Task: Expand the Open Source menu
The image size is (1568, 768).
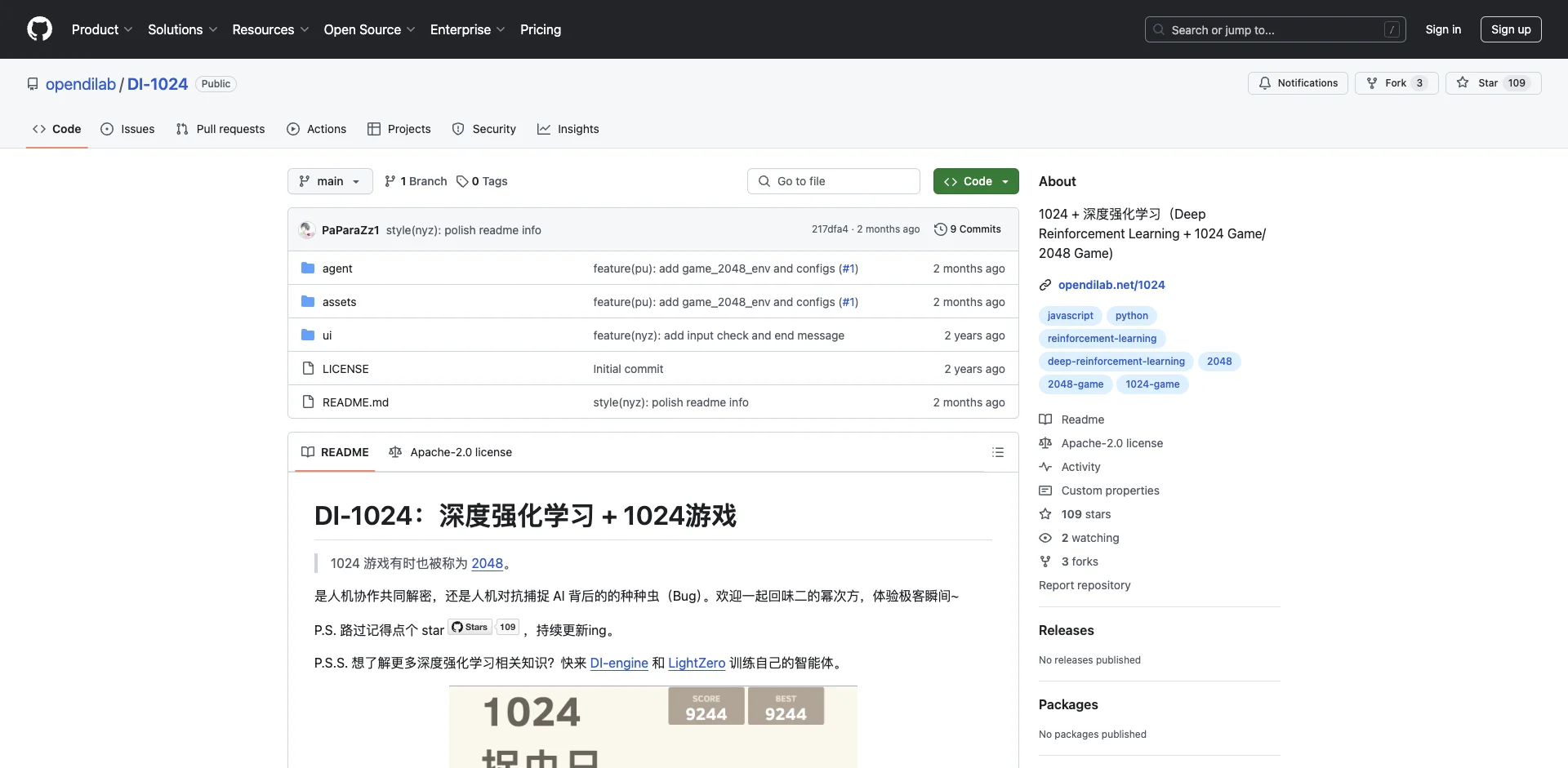Action: [370, 29]
